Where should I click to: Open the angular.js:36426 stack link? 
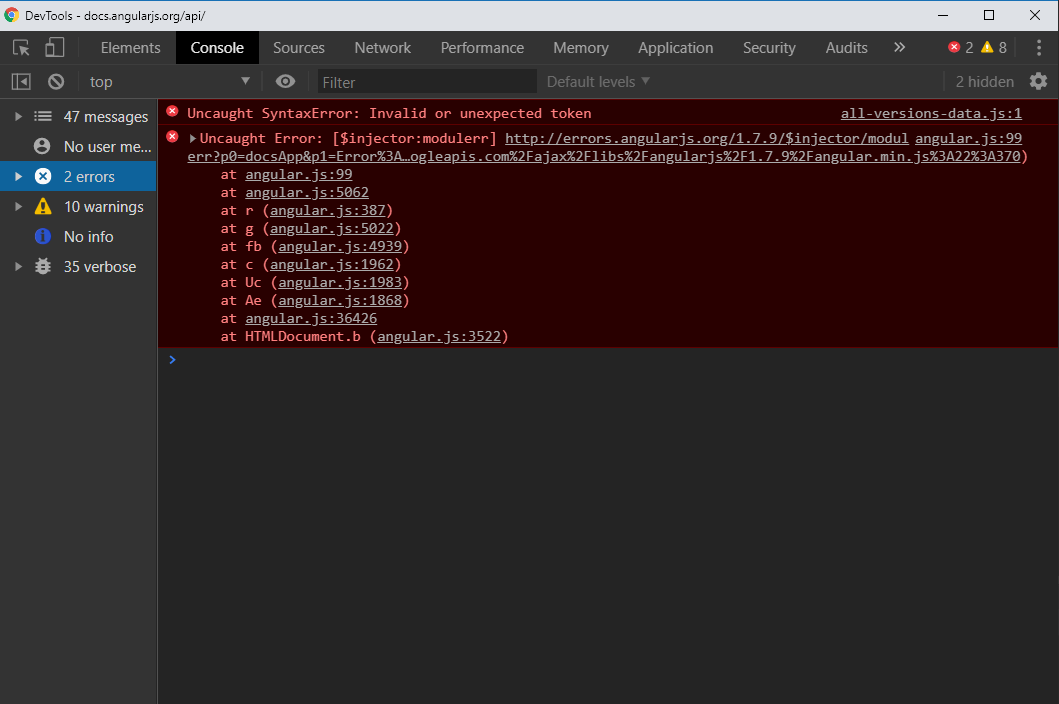[x=311, y=318]
